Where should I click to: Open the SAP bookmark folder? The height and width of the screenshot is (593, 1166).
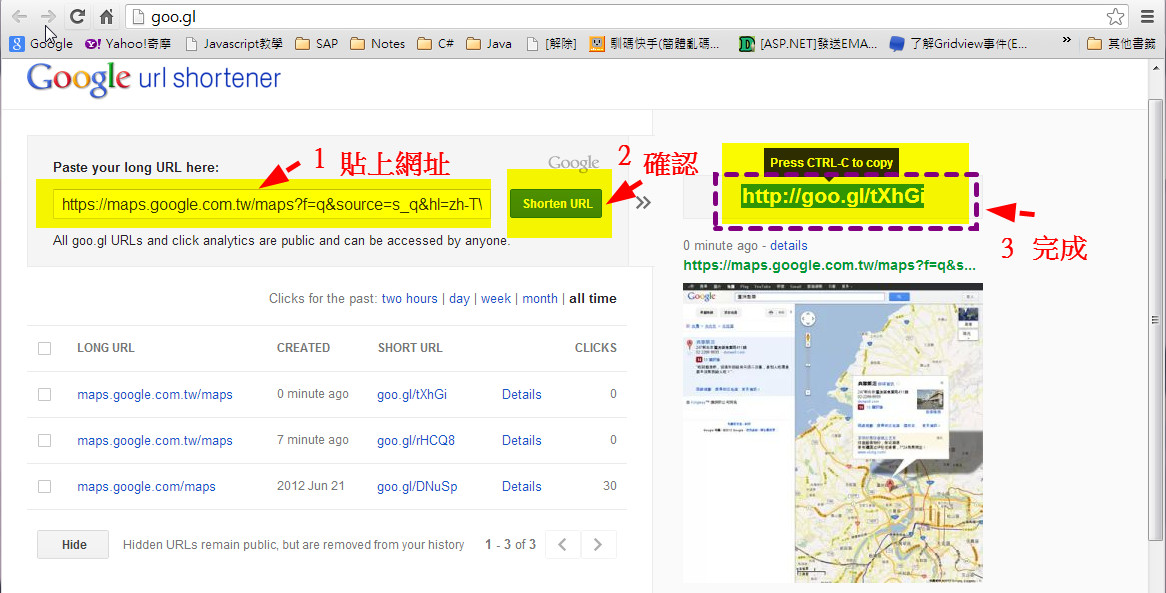pos(316,44)
